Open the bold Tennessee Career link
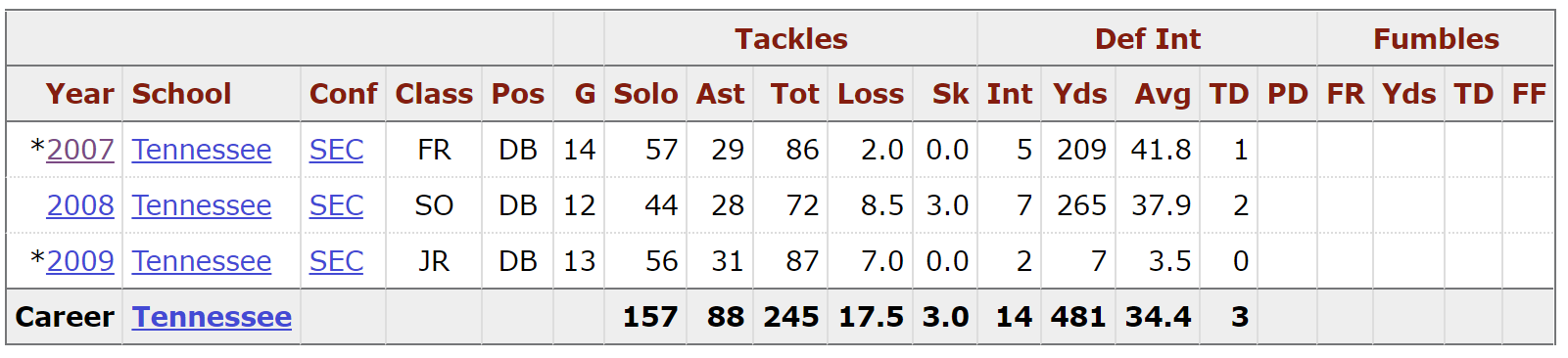This screenshot has width=1568, height=358. (x=212, y=317)
